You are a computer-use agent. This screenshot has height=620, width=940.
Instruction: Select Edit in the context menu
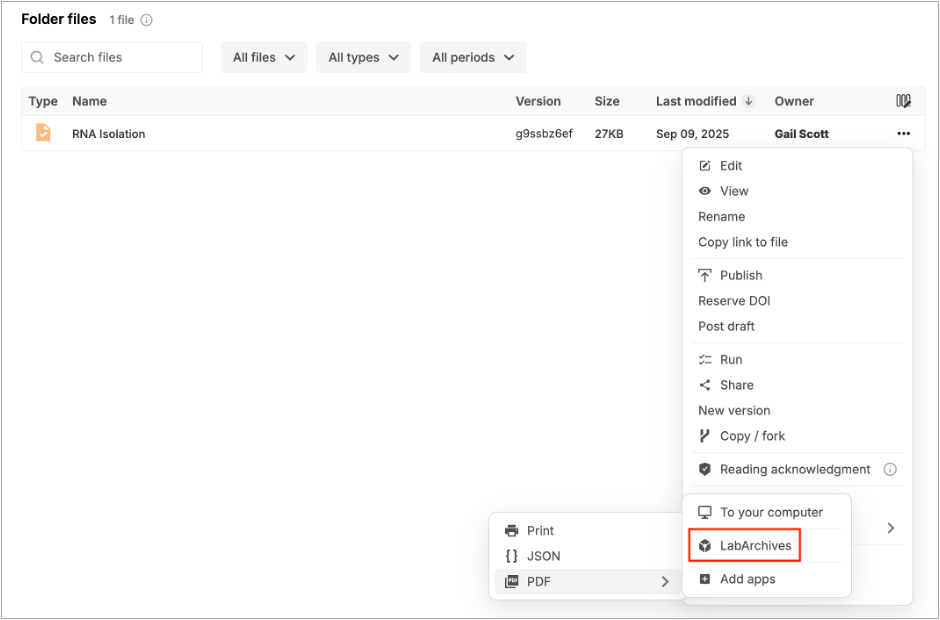click(731, 166)
